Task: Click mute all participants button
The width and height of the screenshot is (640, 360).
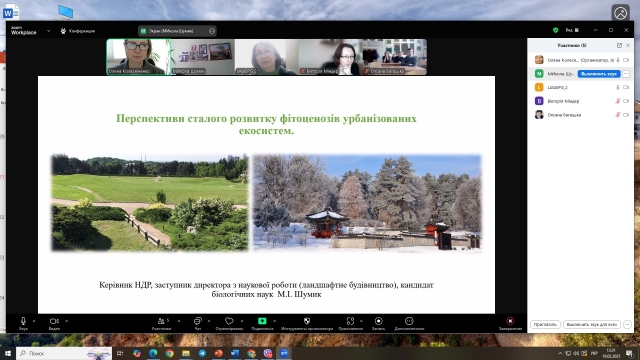Action: tap(592, 324)
